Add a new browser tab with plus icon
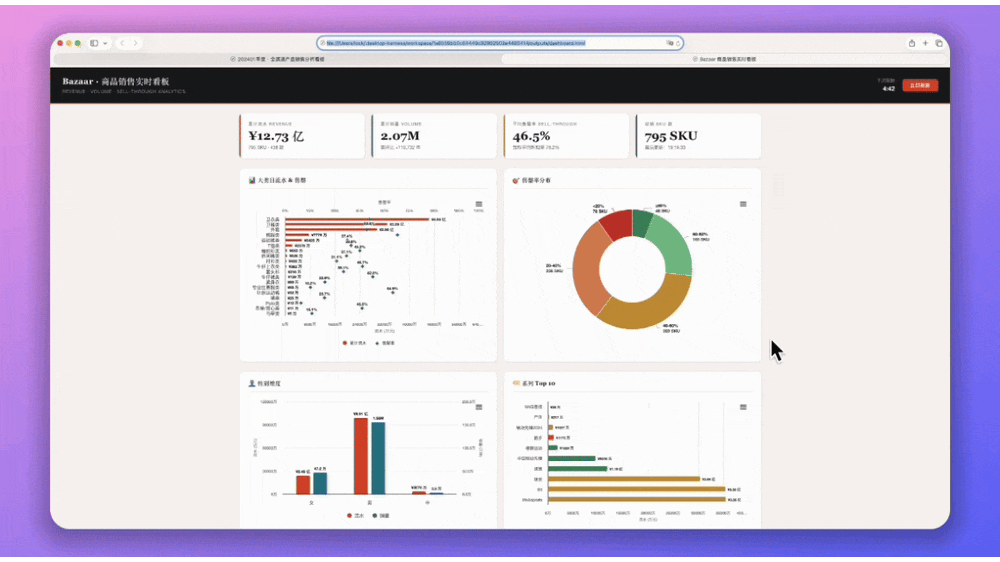 [925, 43]
